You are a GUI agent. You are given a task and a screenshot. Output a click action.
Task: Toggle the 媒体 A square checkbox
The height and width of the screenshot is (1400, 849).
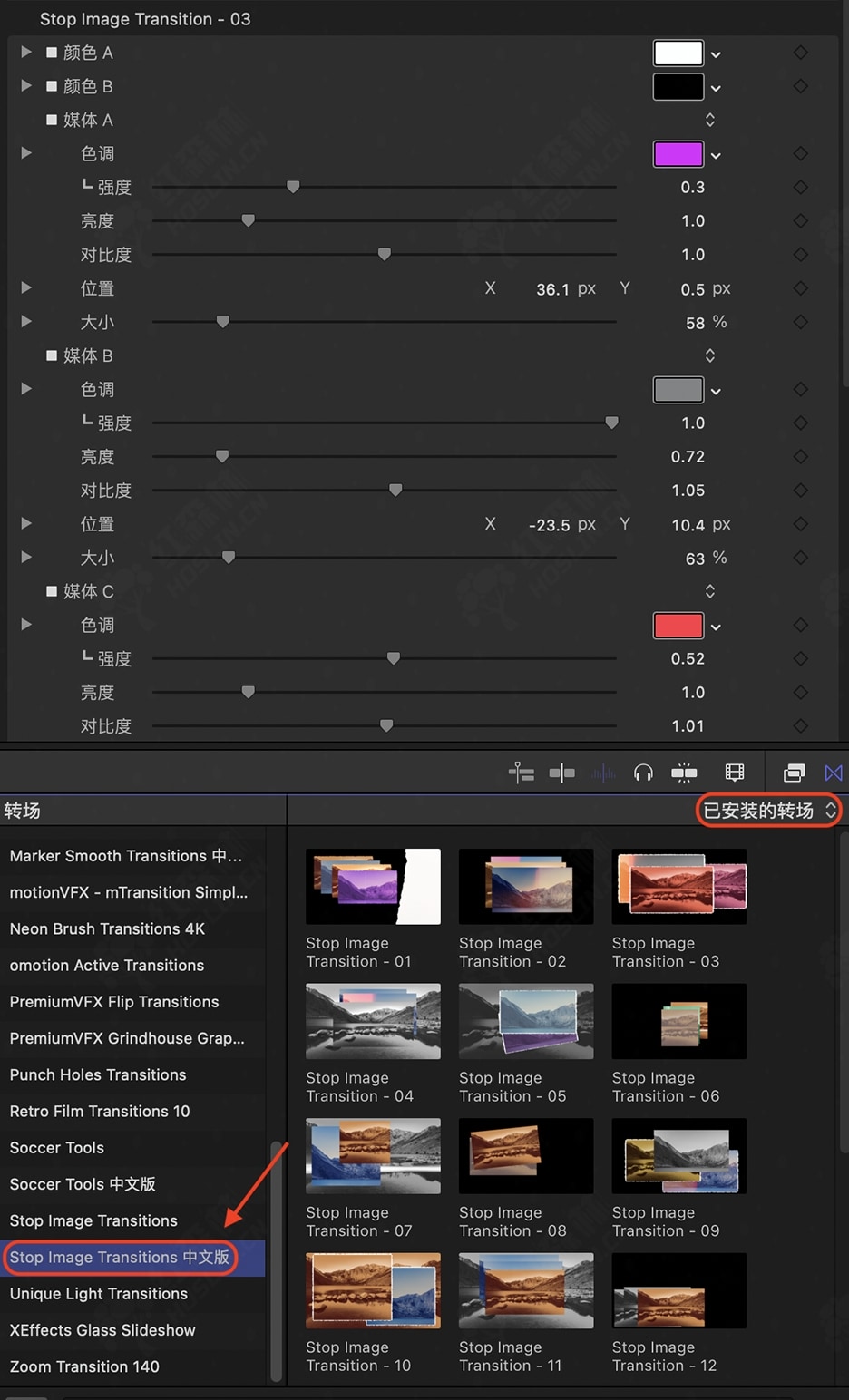[52, 120]
